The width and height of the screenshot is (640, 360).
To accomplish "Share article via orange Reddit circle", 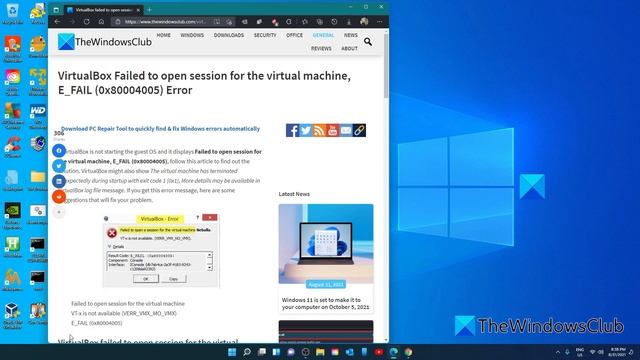I will click(59, 197).
